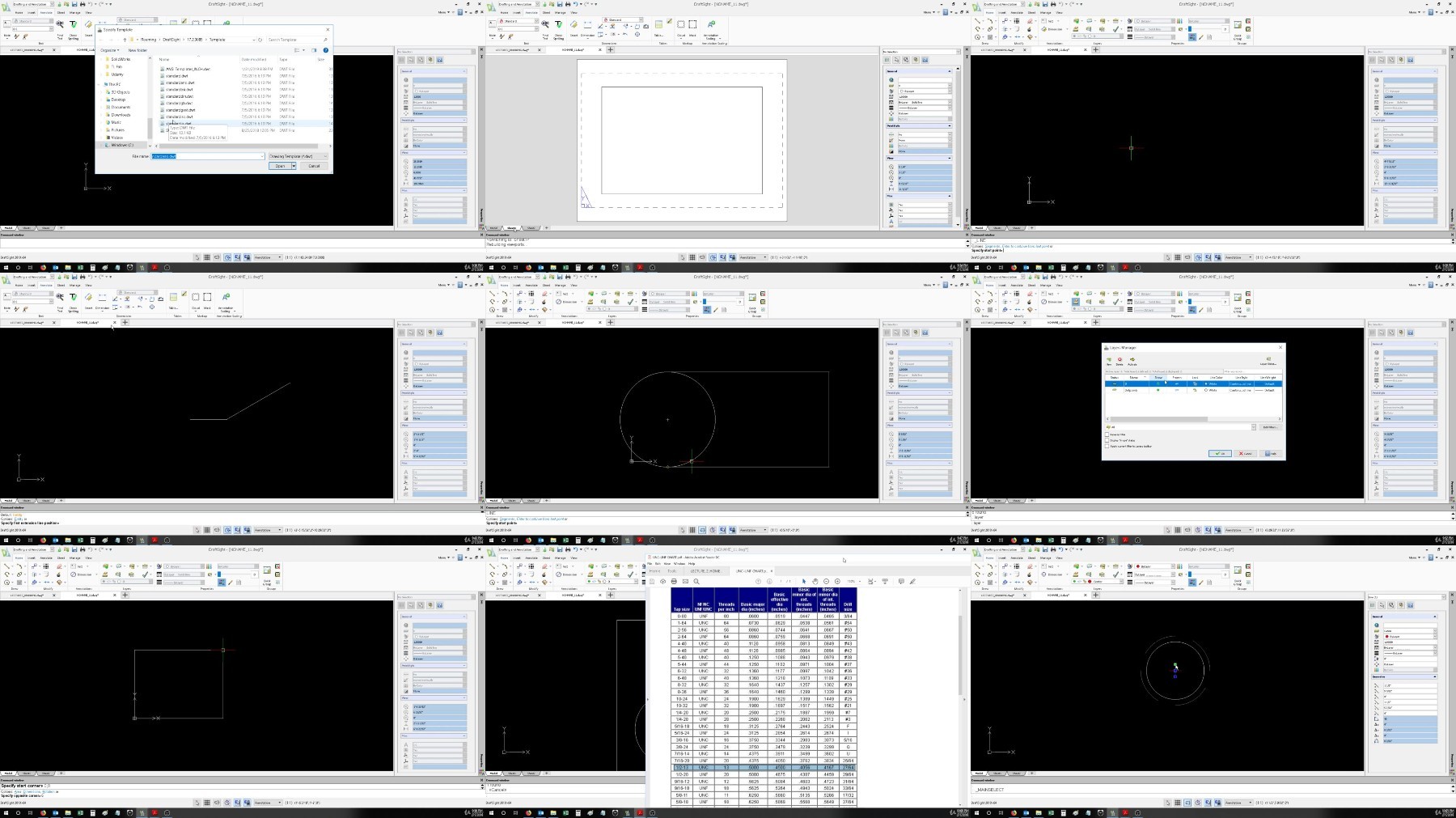Open Layer States in Layers Manager
Viewport: 1456px width, 818px height.
1268,361
